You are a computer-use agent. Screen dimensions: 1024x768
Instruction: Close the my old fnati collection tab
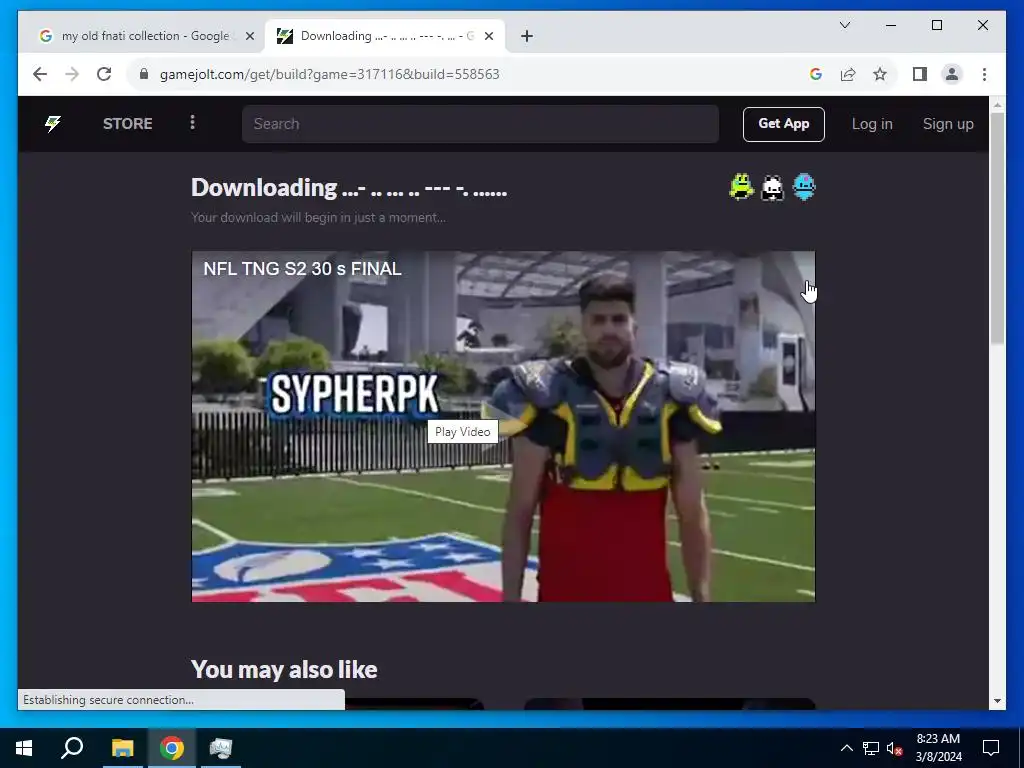[x=249, y=37]
